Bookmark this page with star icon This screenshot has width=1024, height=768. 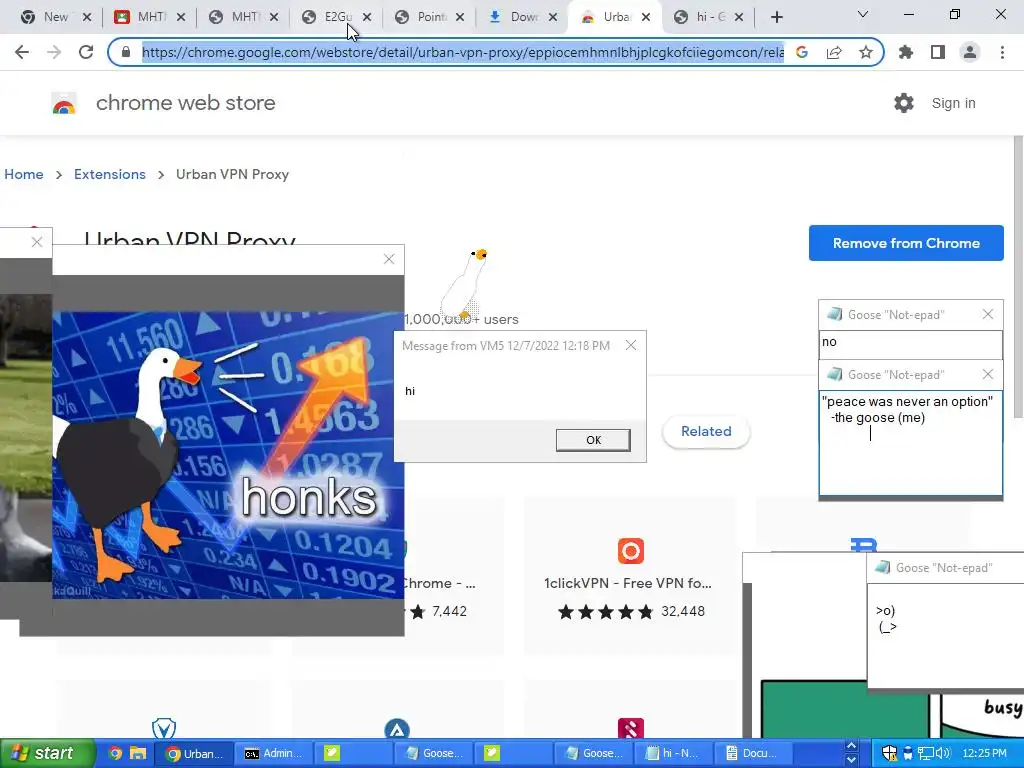click(866, 52)
